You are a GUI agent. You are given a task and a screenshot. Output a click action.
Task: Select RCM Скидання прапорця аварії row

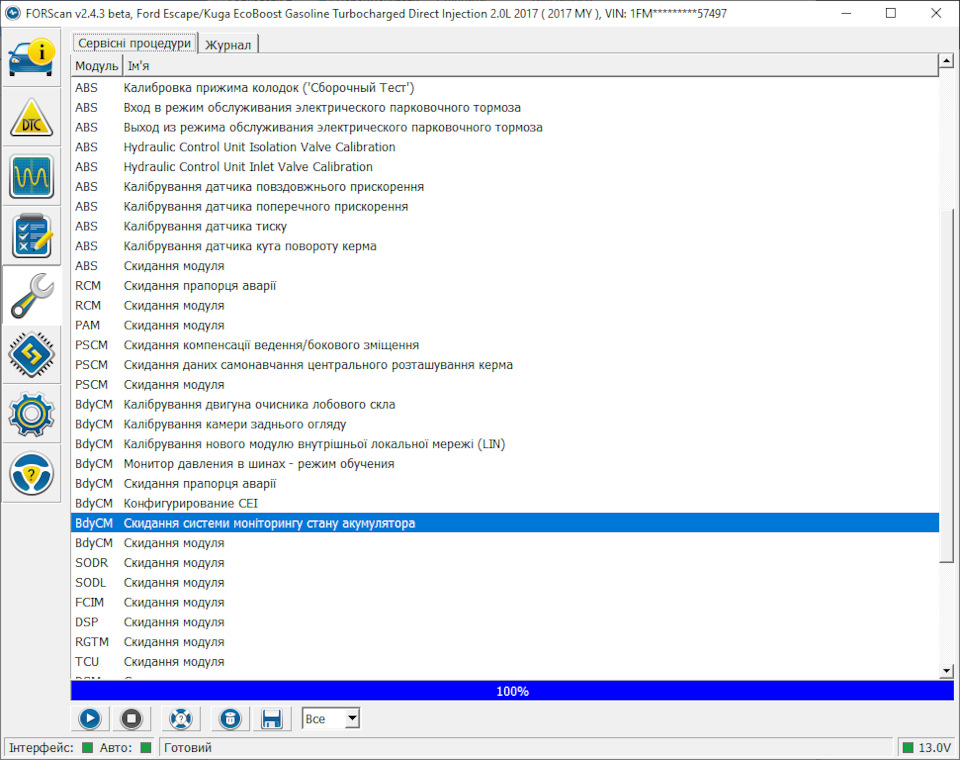click(505, 285)
